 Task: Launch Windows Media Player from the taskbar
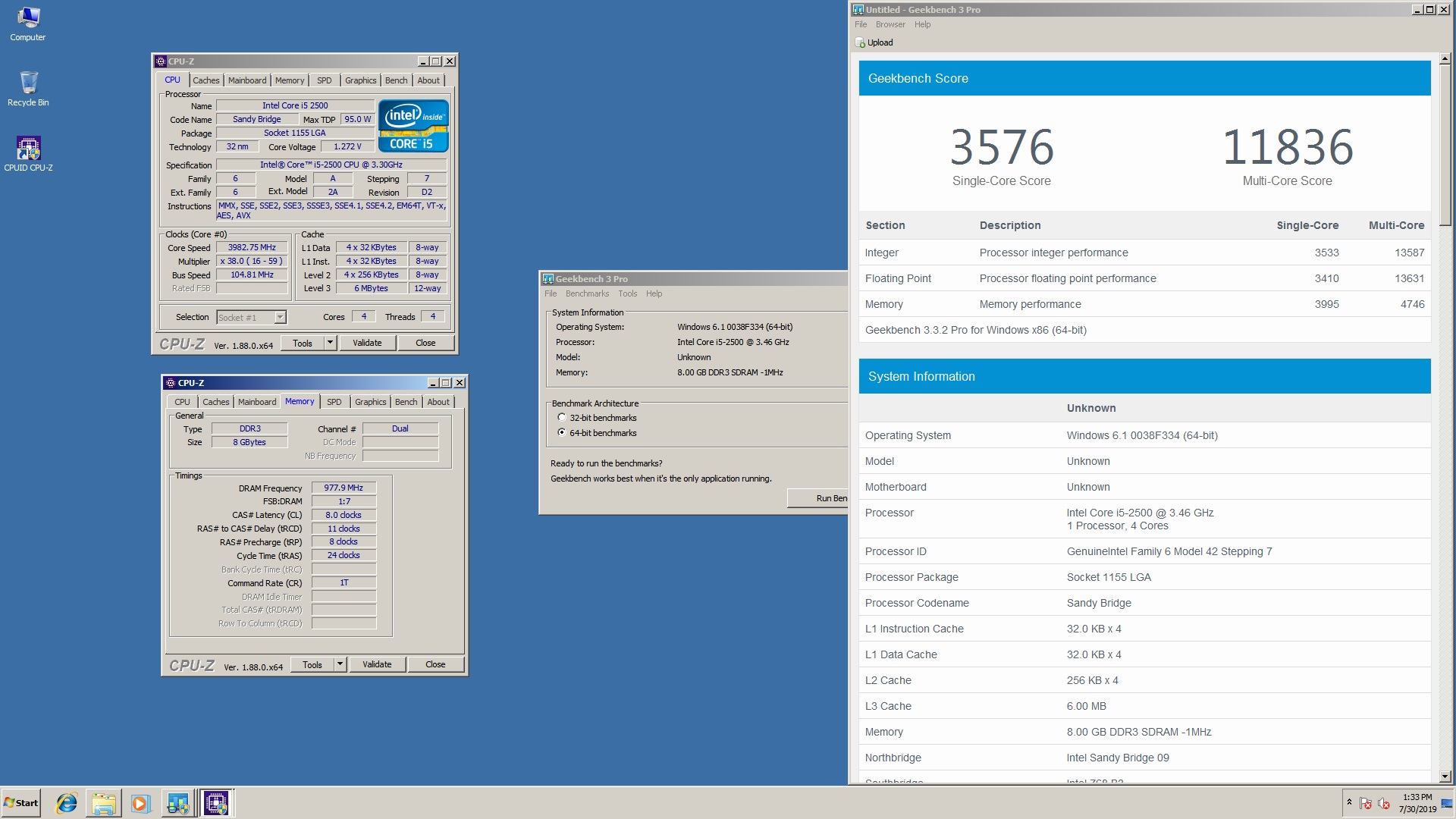click(x=140, y=803)
